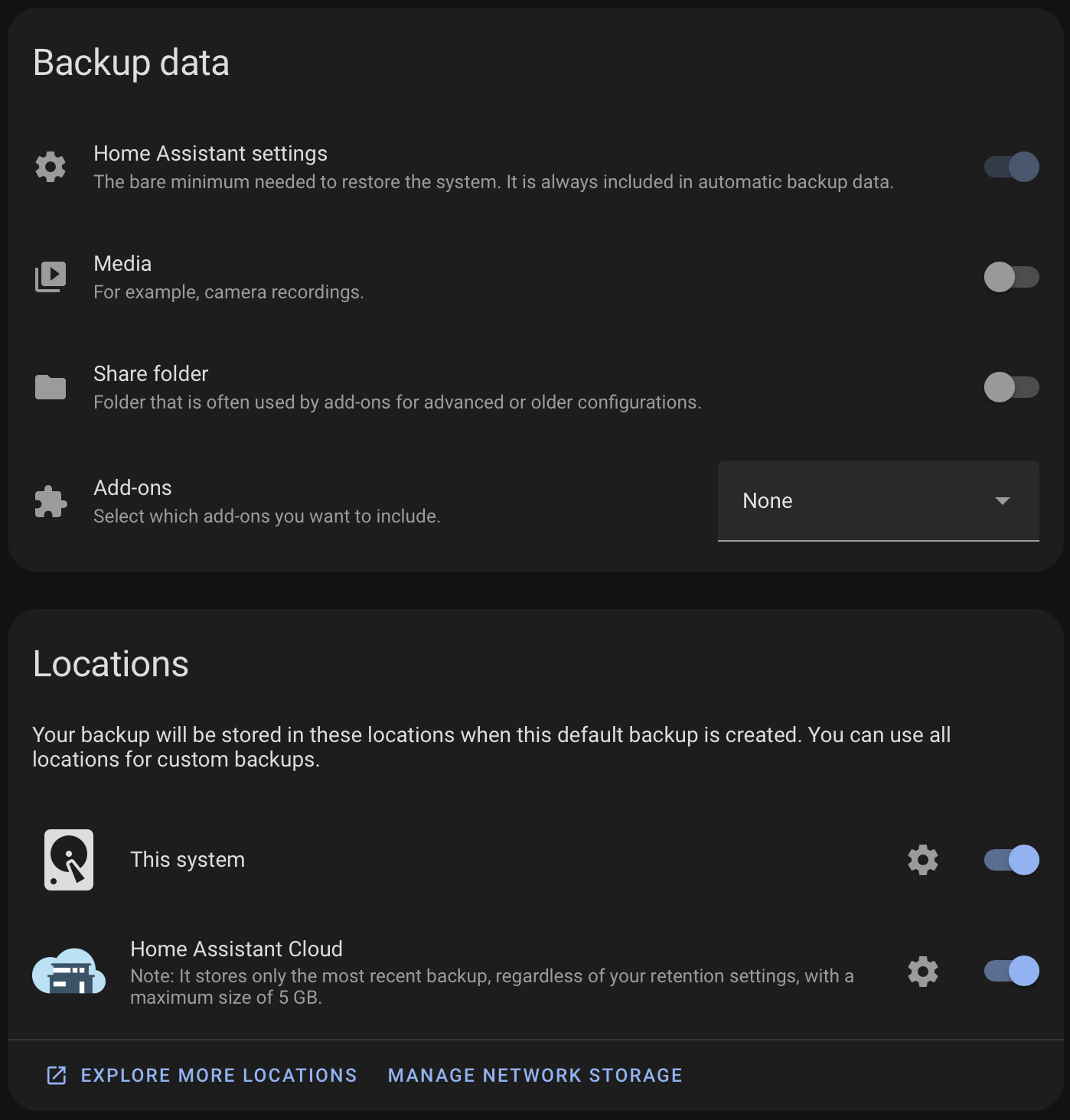The image size is (1070, 1120).
Task: Click the Share folder icon
Action: click(x=50, y=387)
